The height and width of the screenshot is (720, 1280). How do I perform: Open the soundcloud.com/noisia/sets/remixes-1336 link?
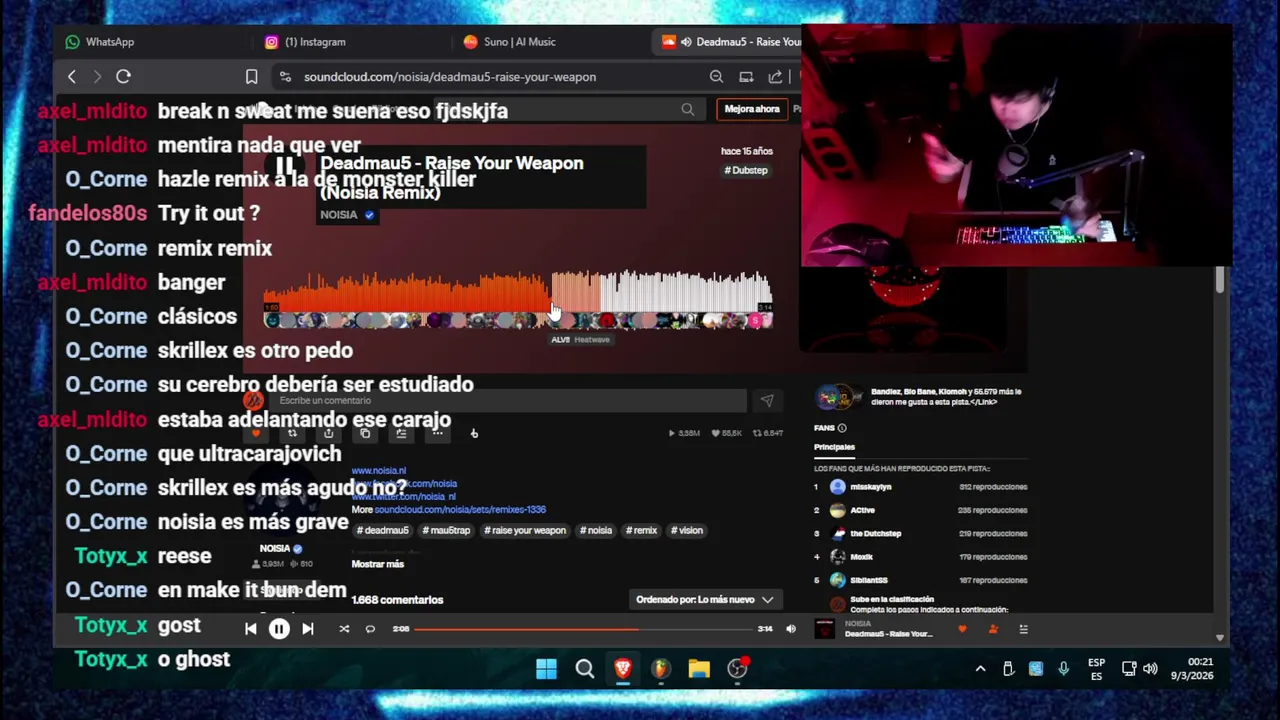(460, 510)
